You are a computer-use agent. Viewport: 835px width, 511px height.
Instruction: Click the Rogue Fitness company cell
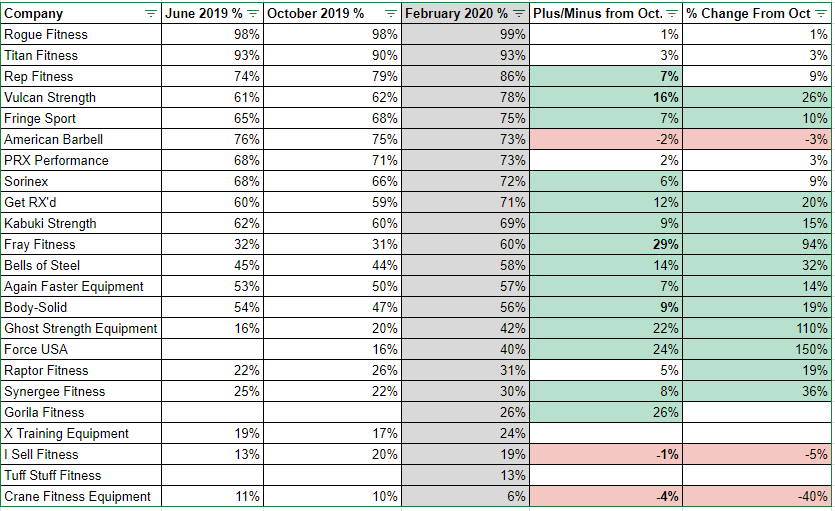point(46,34)
